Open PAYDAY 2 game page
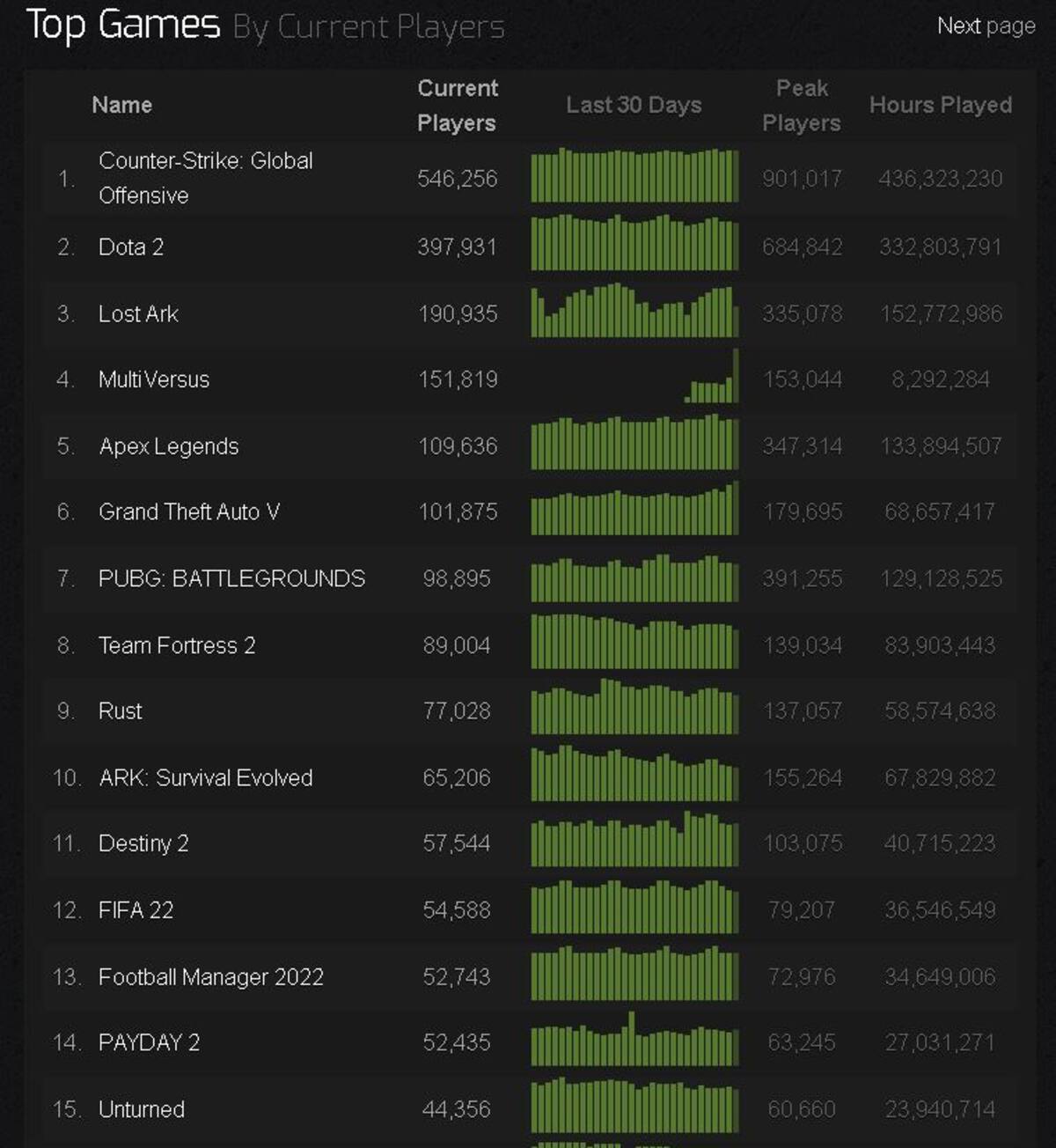1056x1148 pixels. click(149, 1043)
